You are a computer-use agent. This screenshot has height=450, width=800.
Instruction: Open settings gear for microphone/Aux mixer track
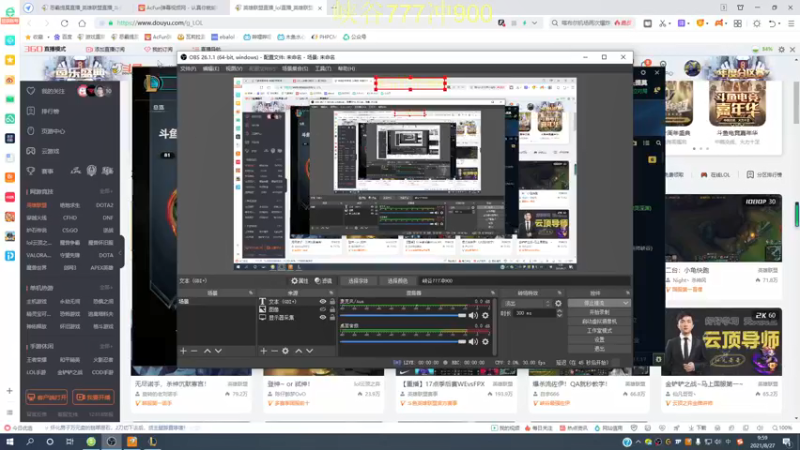[x=485, y=316]
